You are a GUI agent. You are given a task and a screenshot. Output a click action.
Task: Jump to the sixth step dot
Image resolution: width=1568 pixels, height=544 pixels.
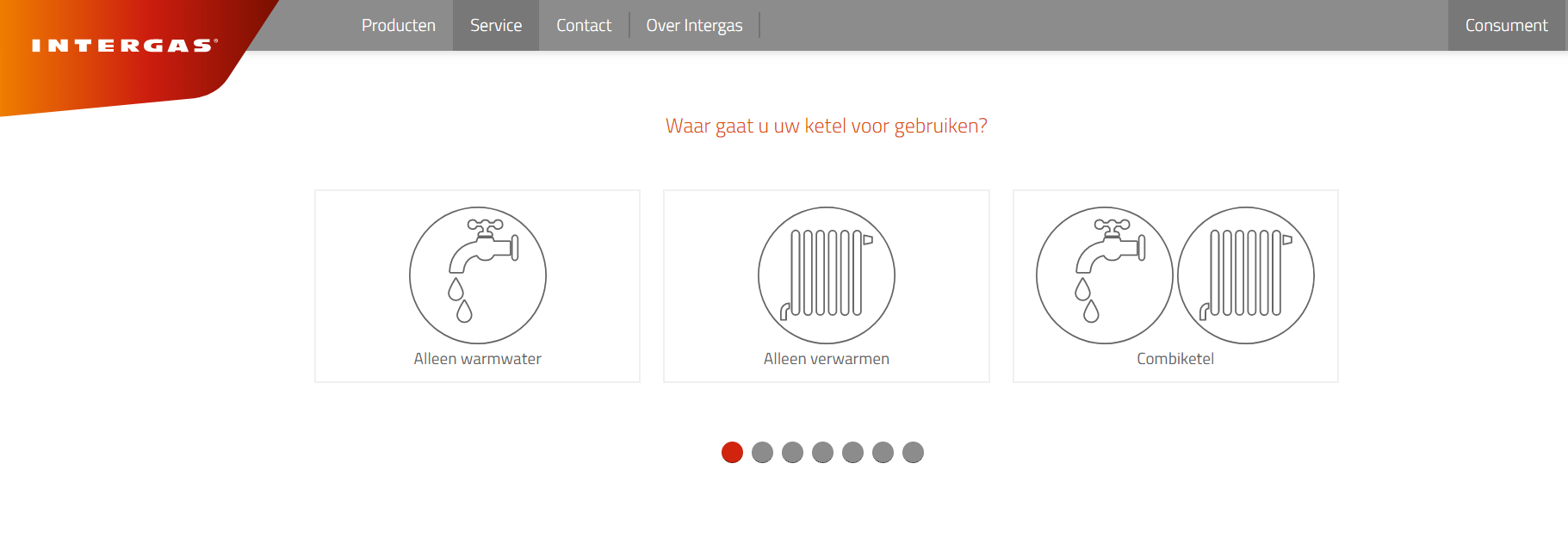click(883, 452)
